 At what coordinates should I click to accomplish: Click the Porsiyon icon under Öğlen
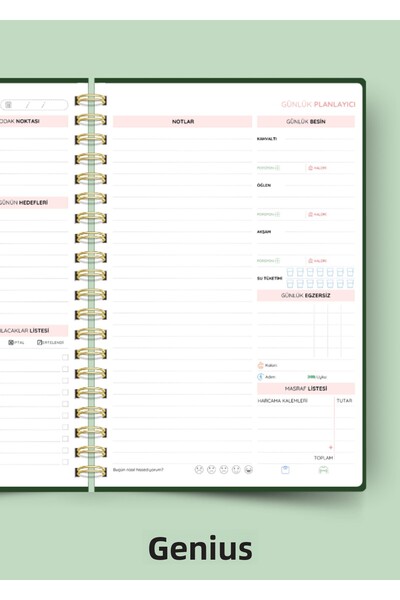[278, 214]
